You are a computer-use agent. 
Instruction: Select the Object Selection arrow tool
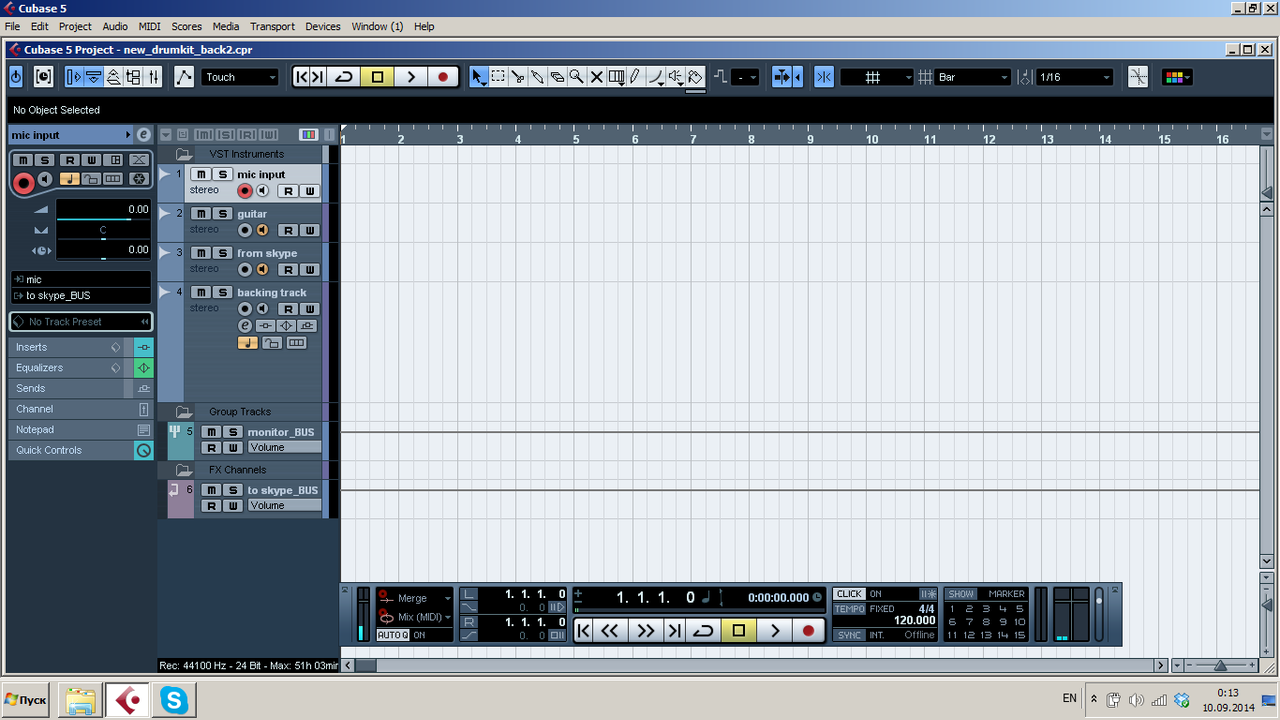(x=477, y=76)
